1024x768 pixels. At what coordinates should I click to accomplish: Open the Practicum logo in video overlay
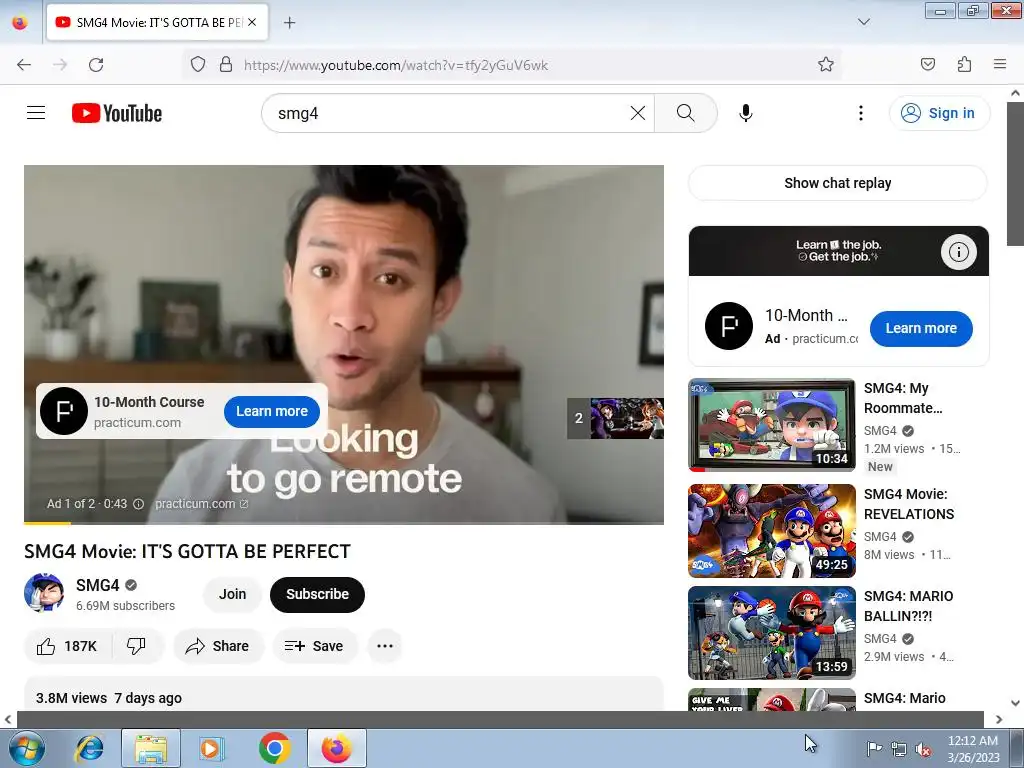(x=64, y=411)
